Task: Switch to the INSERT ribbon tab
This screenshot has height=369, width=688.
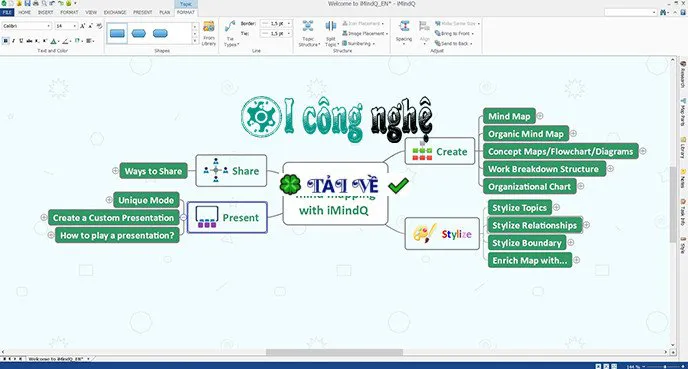Action: click(x=45, y=12)
